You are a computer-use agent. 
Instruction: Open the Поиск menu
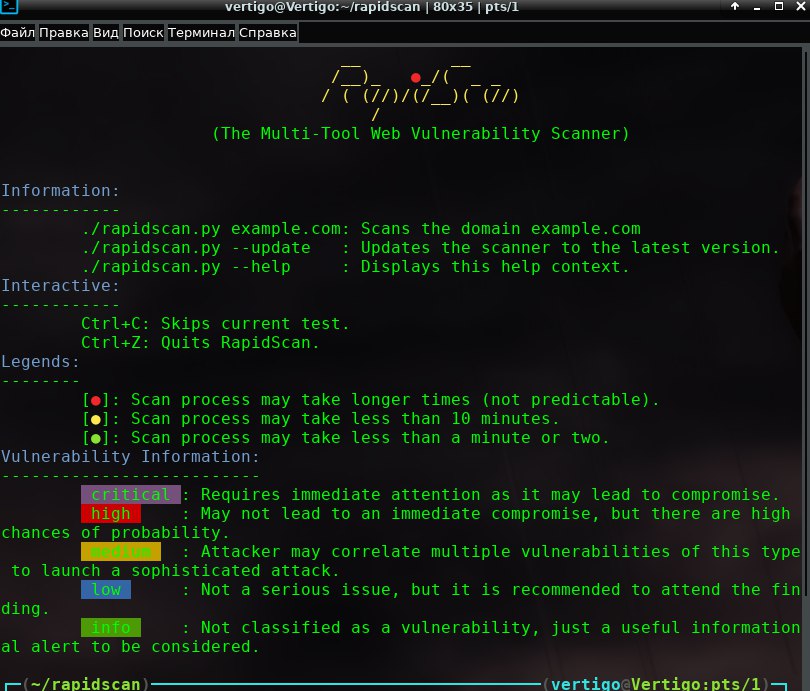click(143, 33)
